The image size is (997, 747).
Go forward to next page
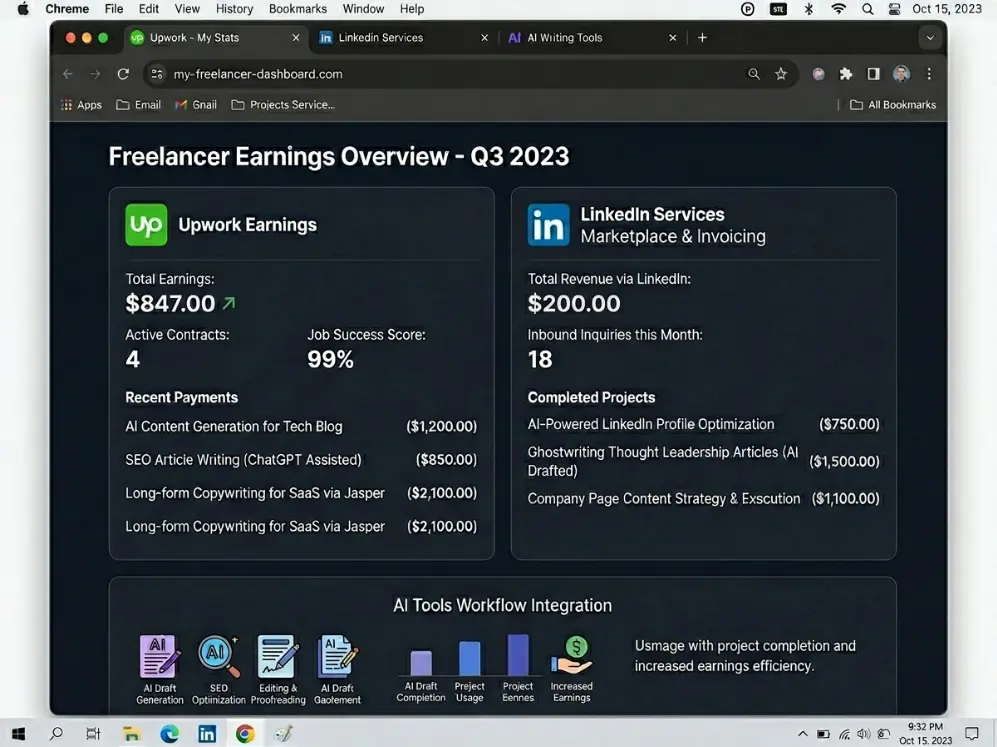(95, 74)
